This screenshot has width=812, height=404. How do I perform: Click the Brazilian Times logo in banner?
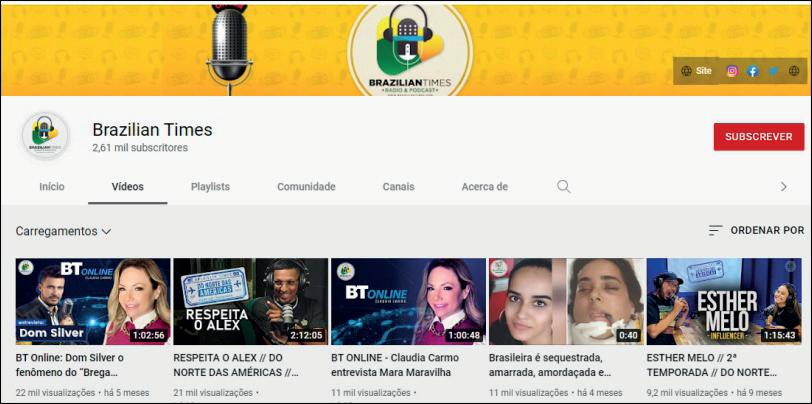(x=410, y=50)
